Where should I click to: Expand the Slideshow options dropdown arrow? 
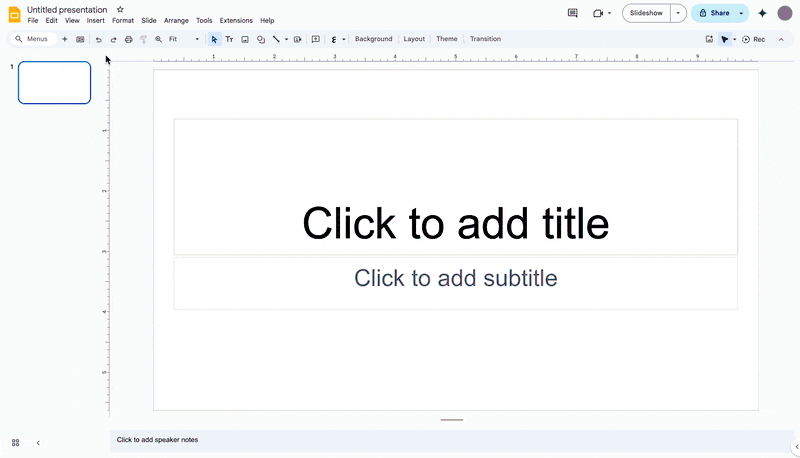678,13
